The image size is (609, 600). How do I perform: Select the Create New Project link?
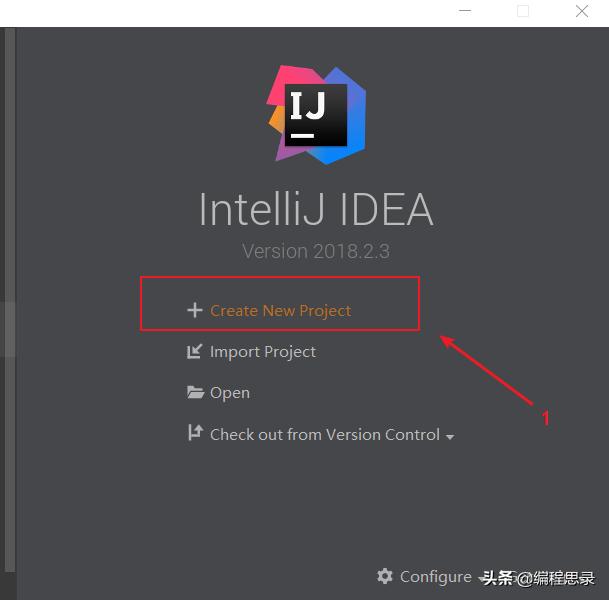[x=280, y=311]
